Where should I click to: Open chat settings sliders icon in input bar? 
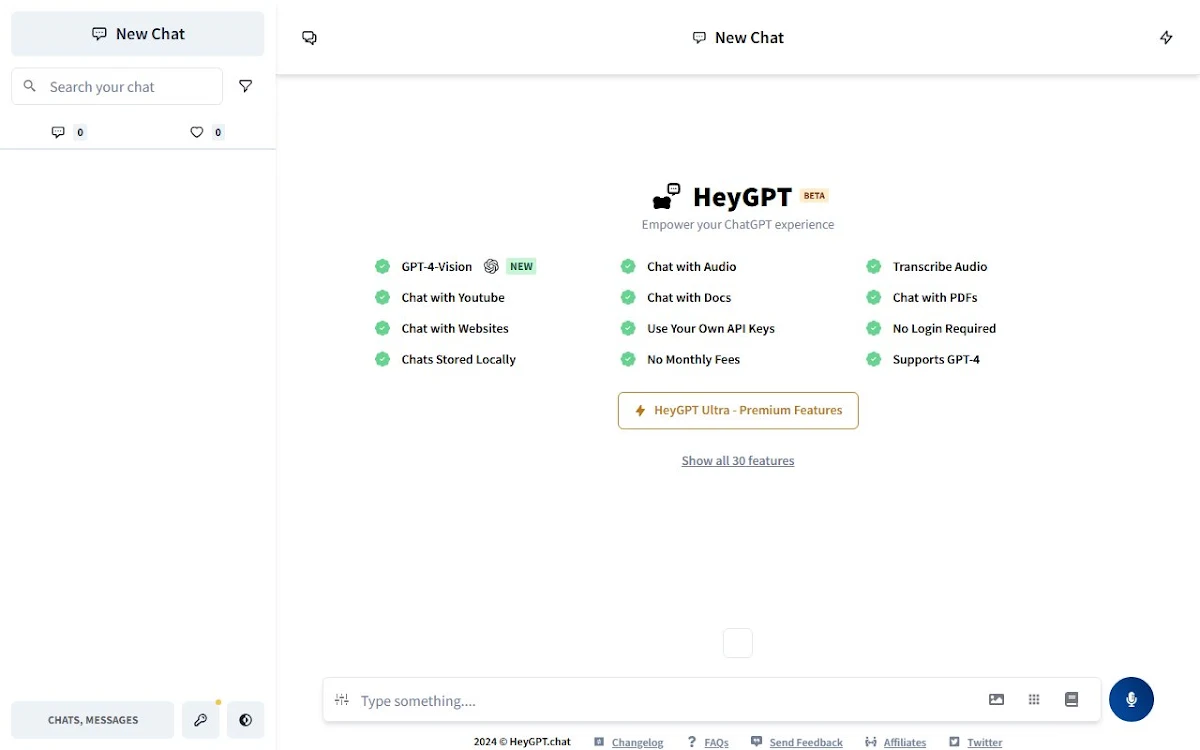coord(342,700)
